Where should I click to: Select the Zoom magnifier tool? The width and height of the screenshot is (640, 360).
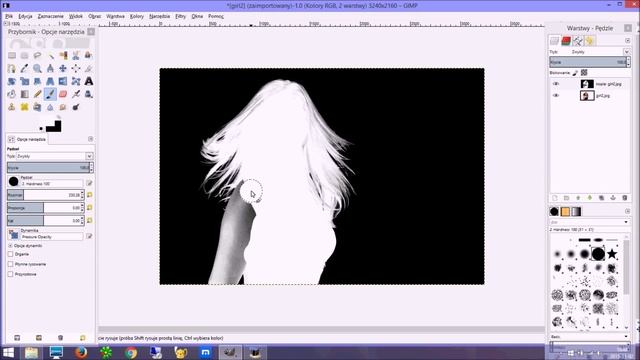(38, 68)
